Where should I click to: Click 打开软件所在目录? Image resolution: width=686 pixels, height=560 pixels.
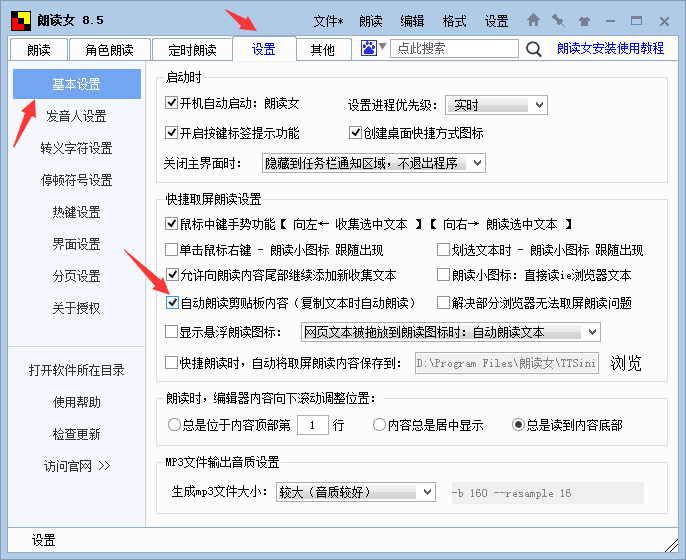(x=77, y=370)
